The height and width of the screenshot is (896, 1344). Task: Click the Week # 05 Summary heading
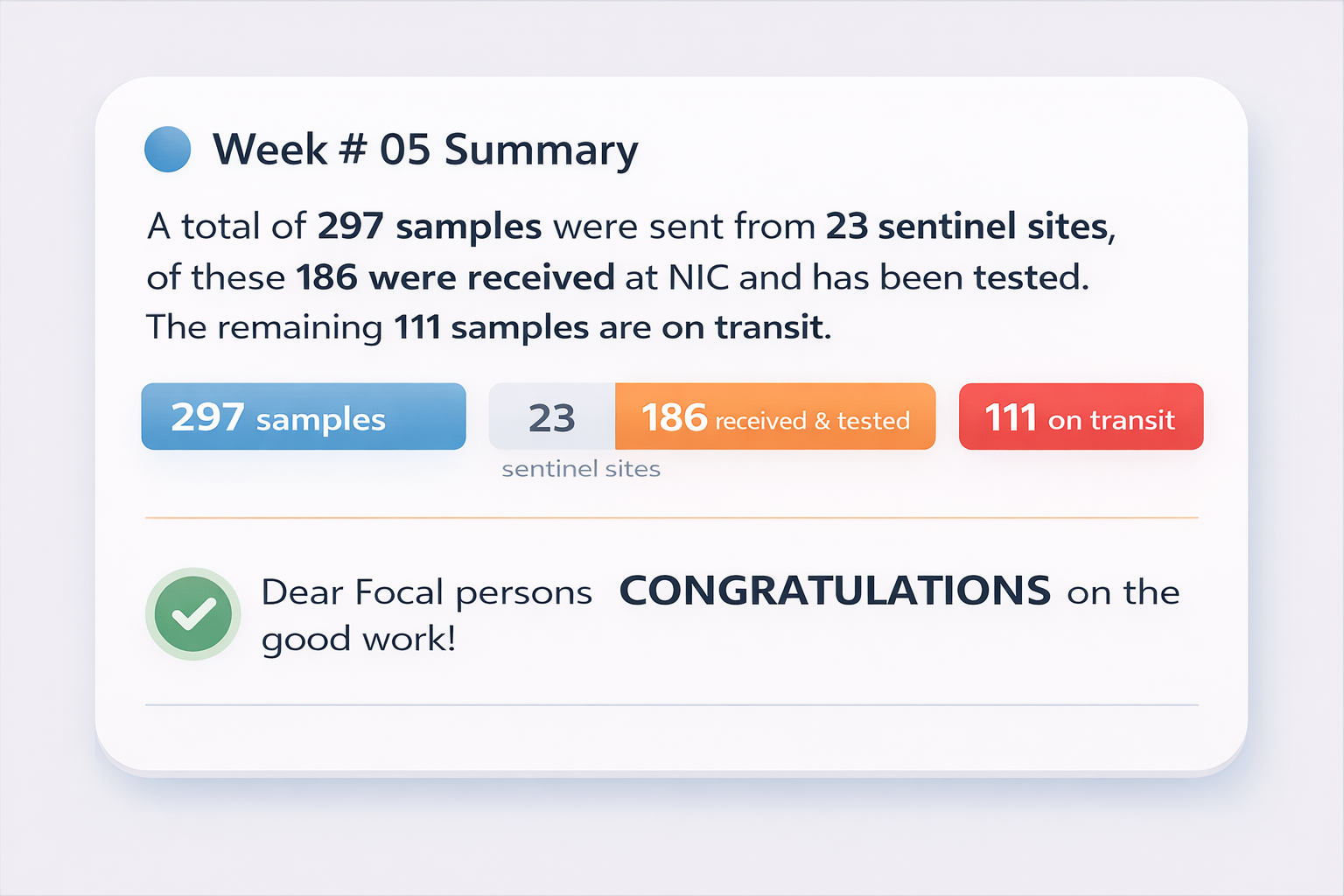(x=425, y=150)
